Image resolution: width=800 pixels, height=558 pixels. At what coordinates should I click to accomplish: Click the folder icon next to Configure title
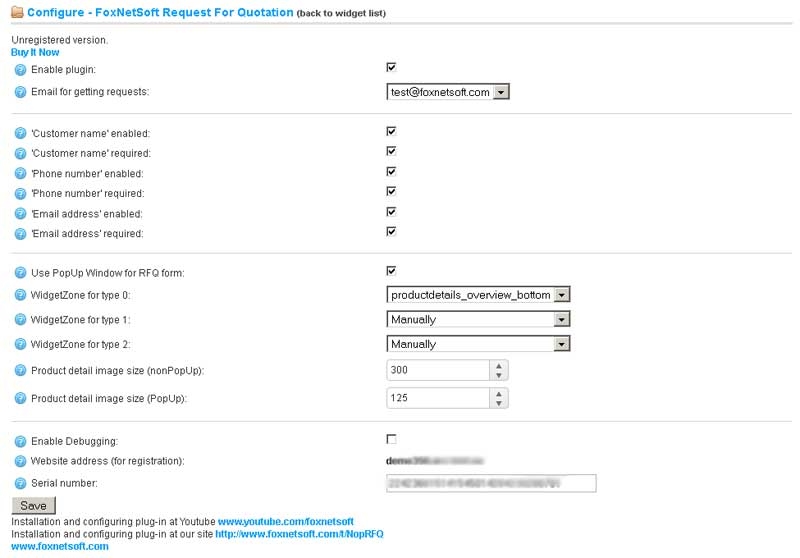pyautogui.click(x=17, y=12)
